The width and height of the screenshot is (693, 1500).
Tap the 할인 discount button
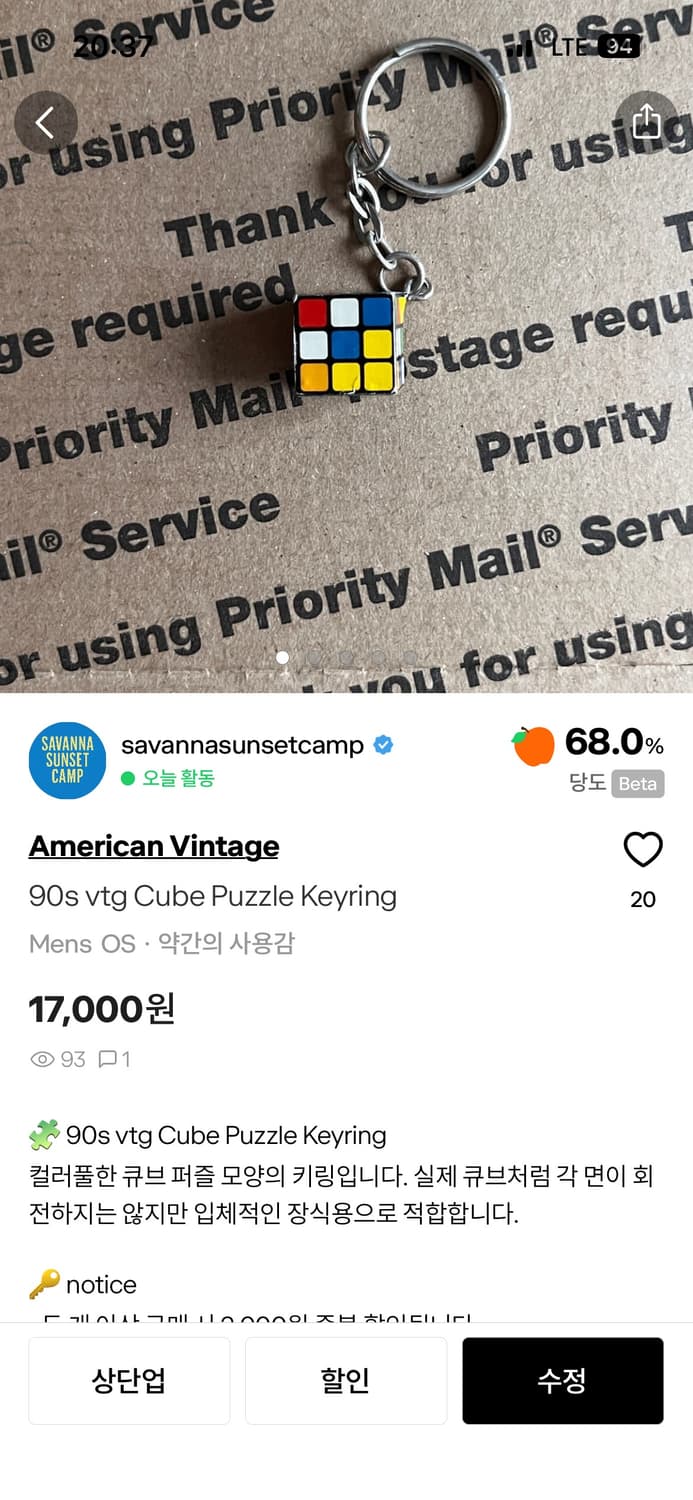346,1381
